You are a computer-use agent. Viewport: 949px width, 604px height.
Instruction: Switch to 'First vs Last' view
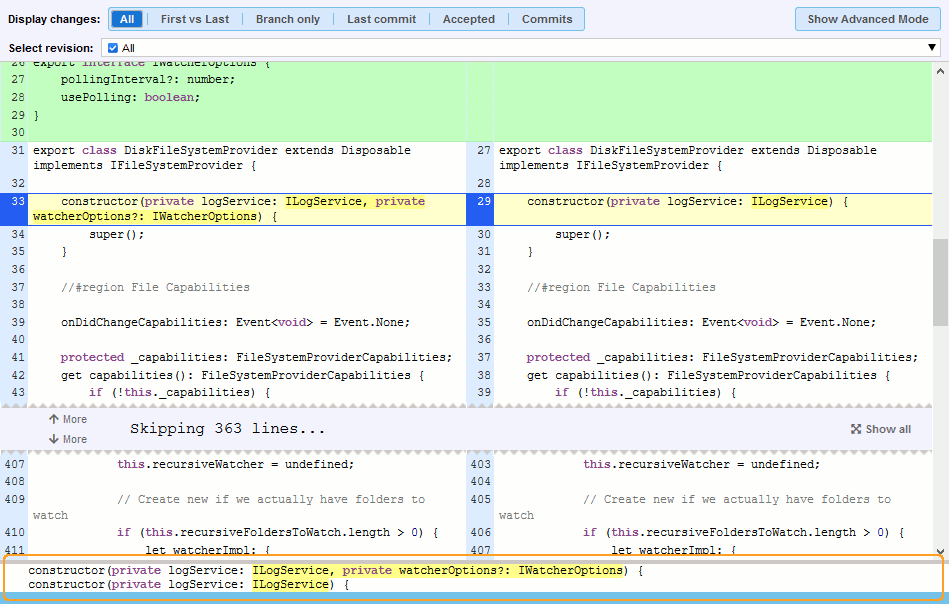[x=194, y=19]
